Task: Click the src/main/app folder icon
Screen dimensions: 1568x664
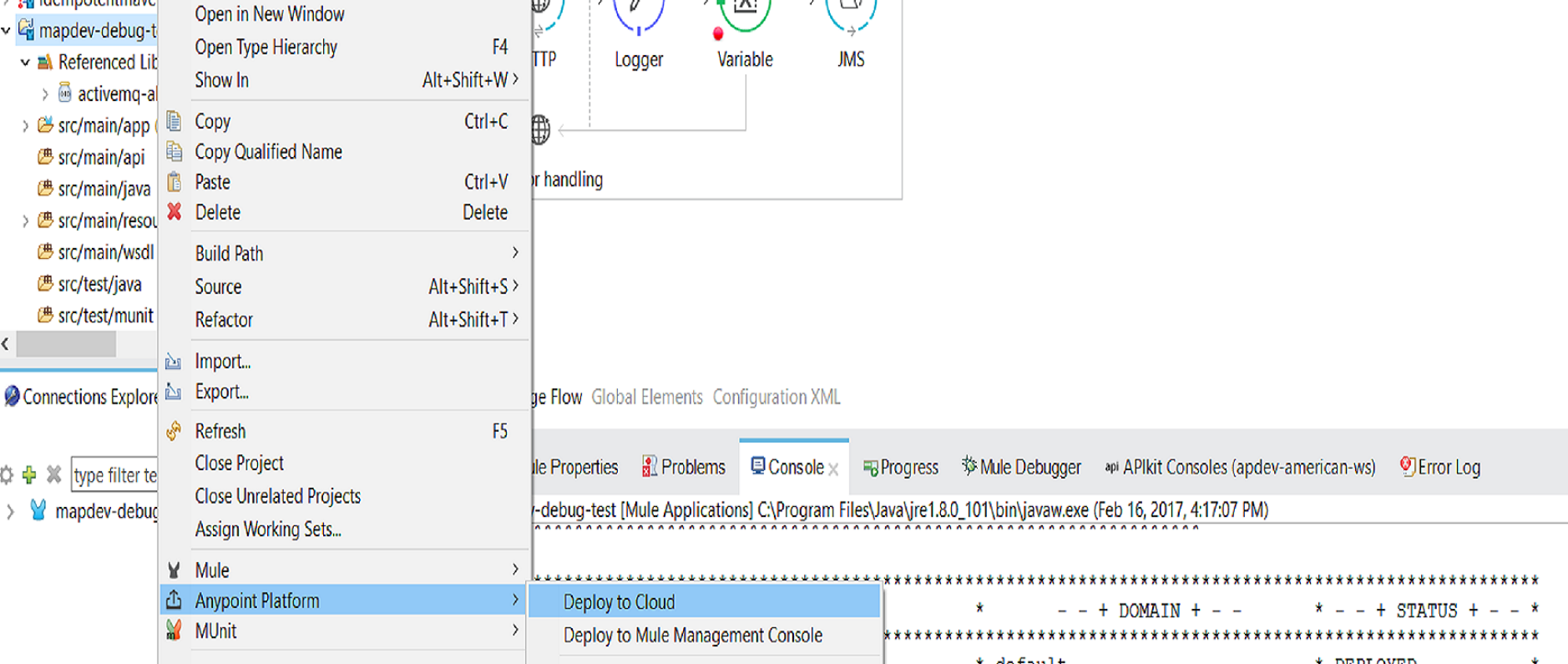Action: (x=46, y=125)
